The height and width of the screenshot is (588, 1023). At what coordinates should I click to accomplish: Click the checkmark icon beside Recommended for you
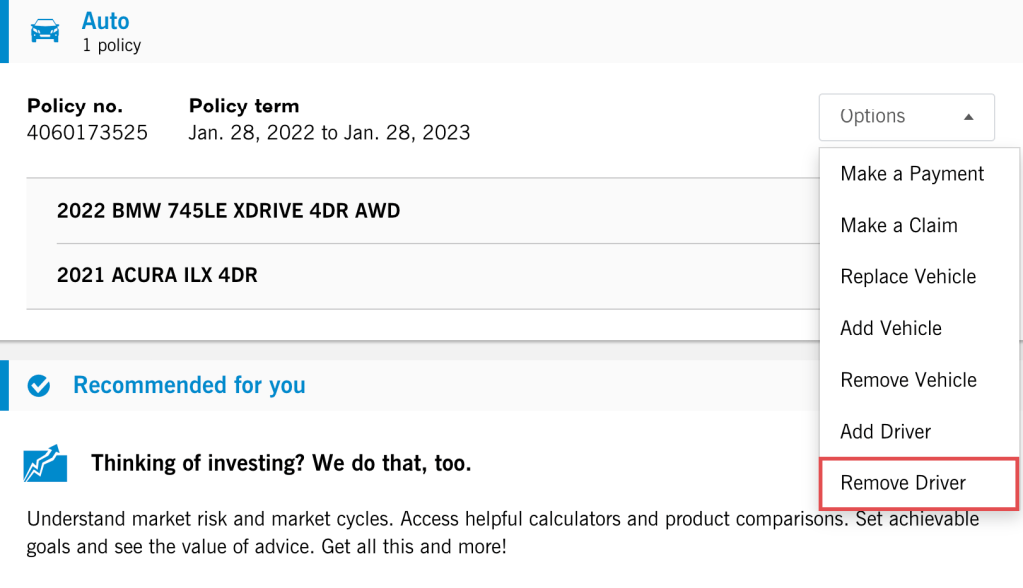tap(39, 384)
